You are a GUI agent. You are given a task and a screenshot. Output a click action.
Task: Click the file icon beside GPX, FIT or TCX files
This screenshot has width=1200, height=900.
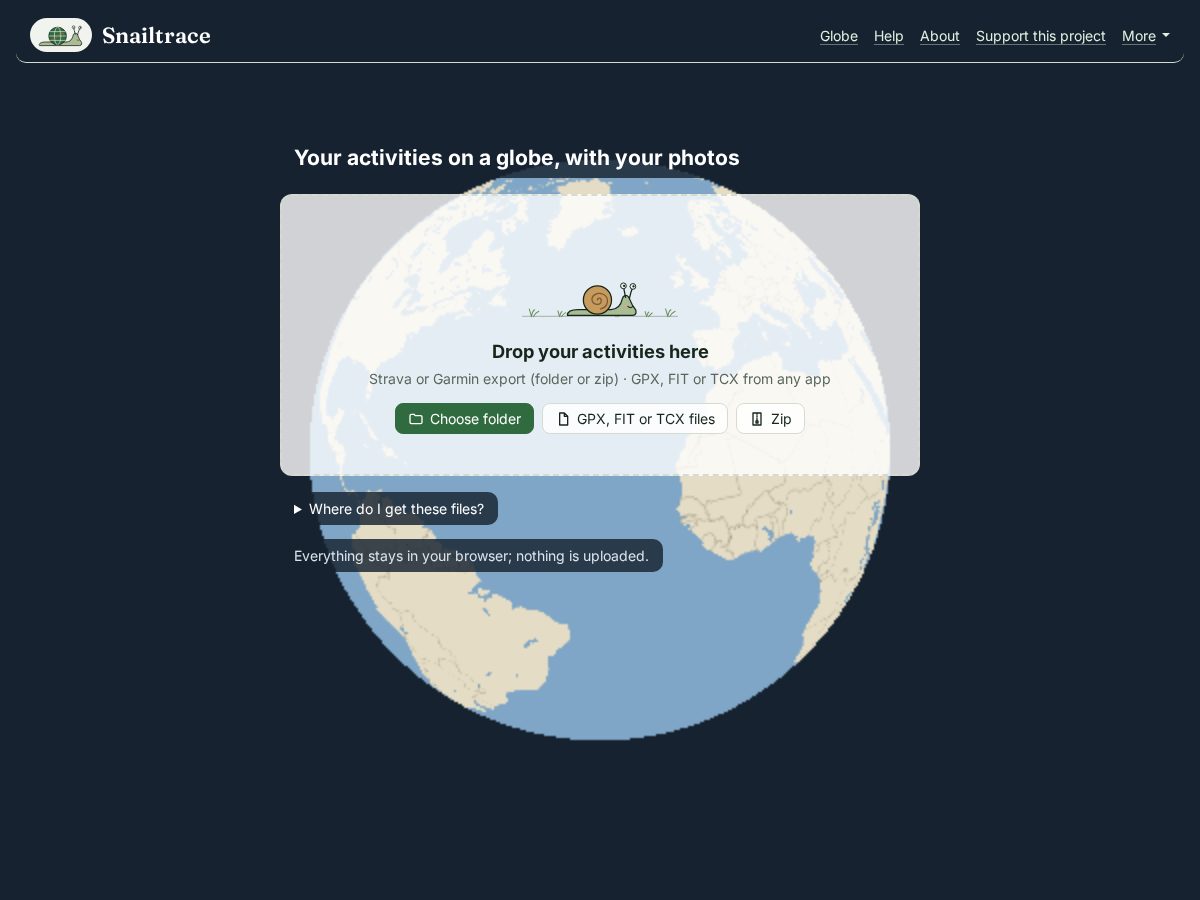coord(563,419)
